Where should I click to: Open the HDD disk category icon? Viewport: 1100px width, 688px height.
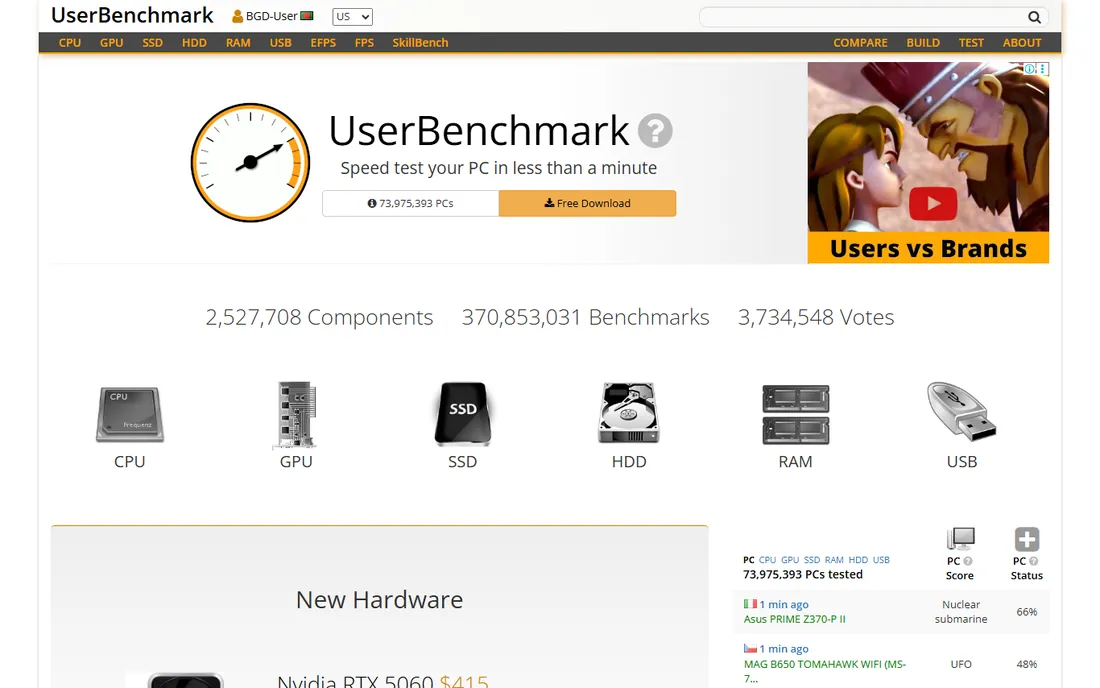tap(629, 413)
